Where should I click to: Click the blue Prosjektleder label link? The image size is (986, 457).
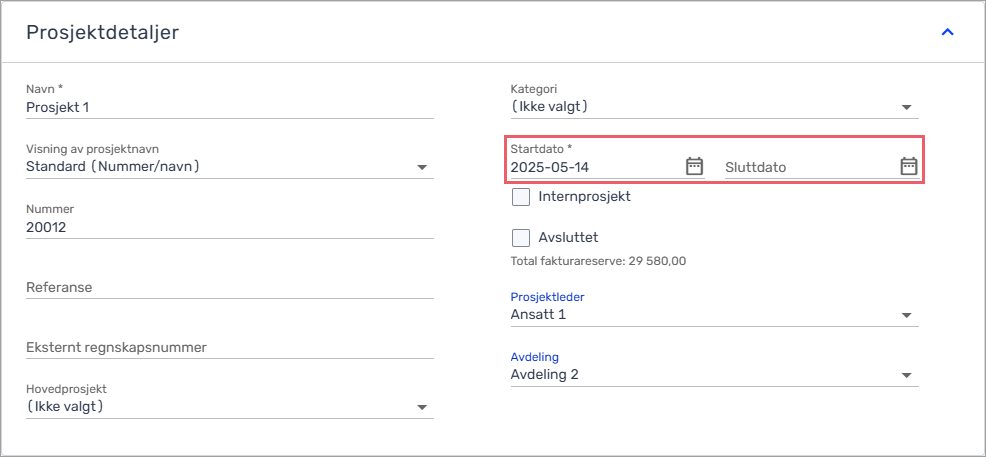[x=548, y=297]
